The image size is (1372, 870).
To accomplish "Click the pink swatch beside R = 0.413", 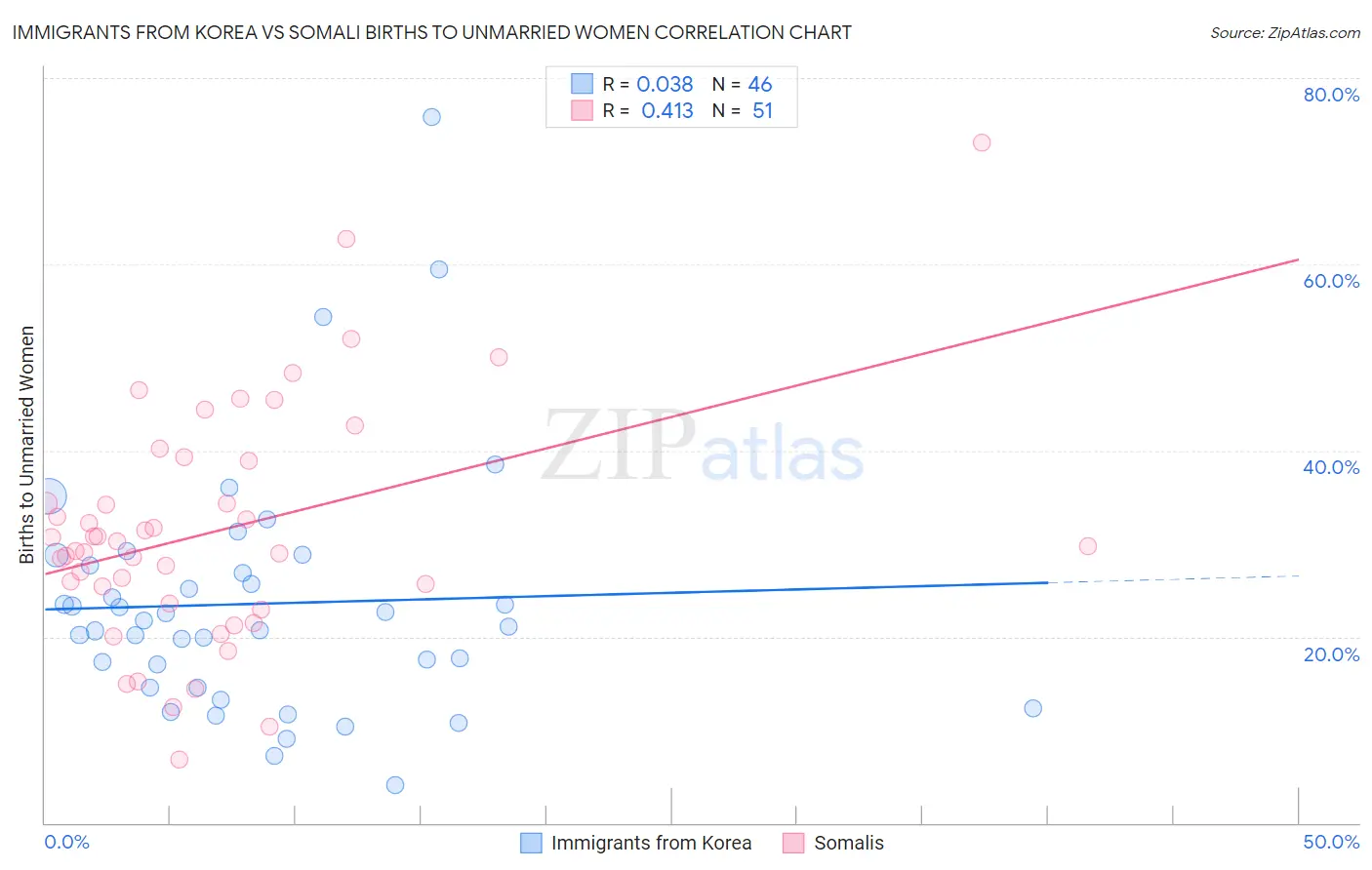I will pyautogui.click(x=582, y=110).
